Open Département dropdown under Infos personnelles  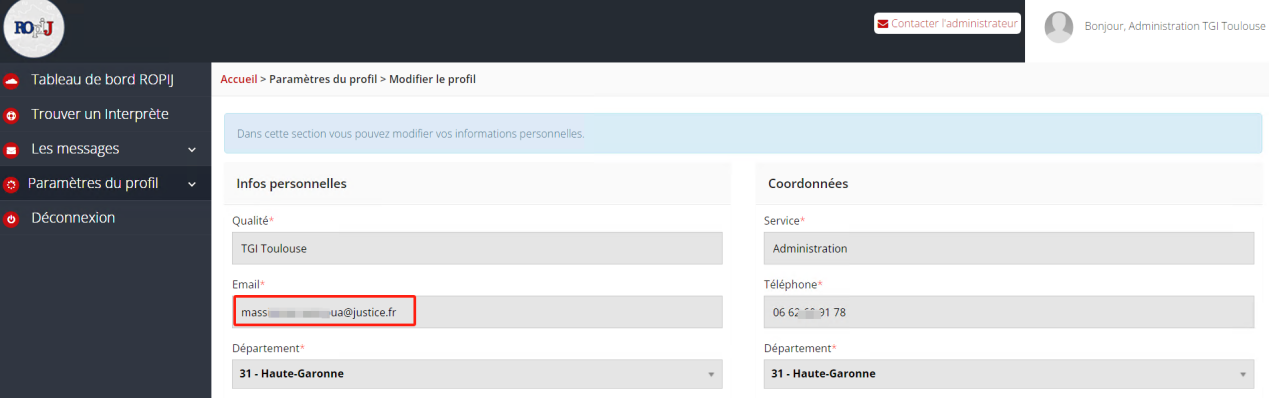pyautogui.click(x=477, y=374)
